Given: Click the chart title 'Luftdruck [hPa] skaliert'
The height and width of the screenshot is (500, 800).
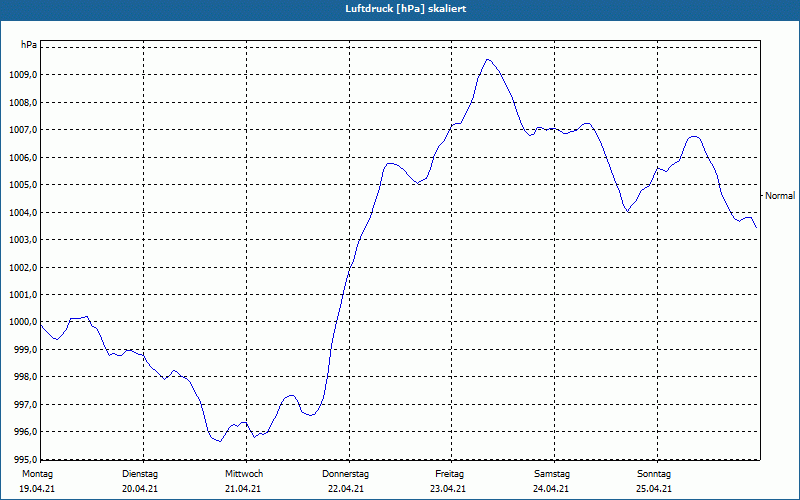Looking at the screenshot, I should (x=405, y=9).
